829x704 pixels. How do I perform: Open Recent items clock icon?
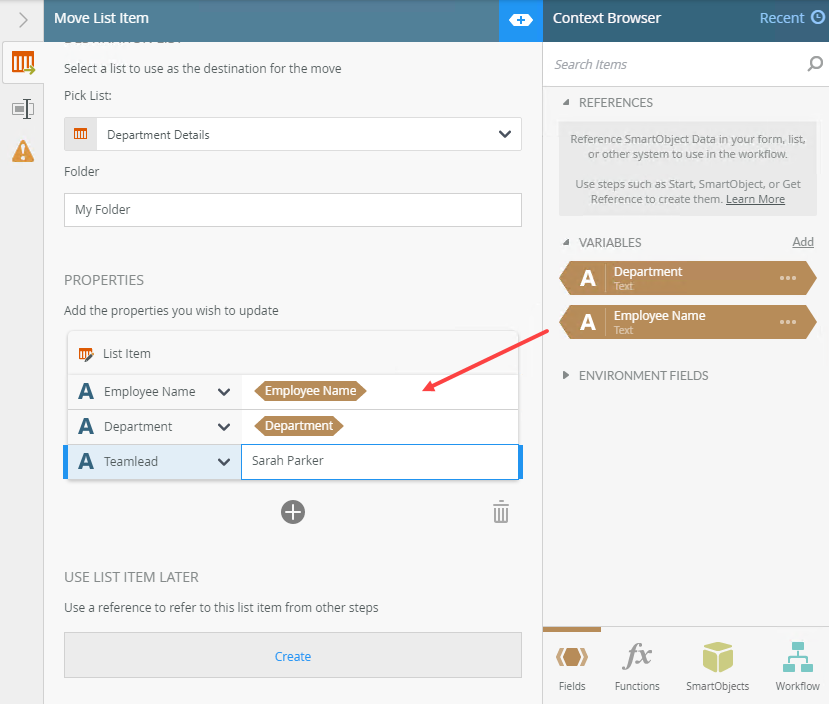tap(818, 18)
